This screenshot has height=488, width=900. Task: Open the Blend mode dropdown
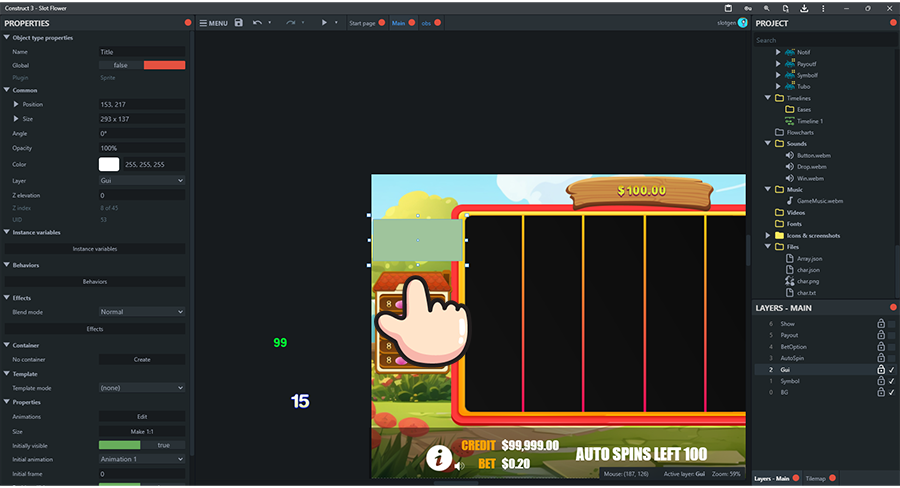coord(141,312)
